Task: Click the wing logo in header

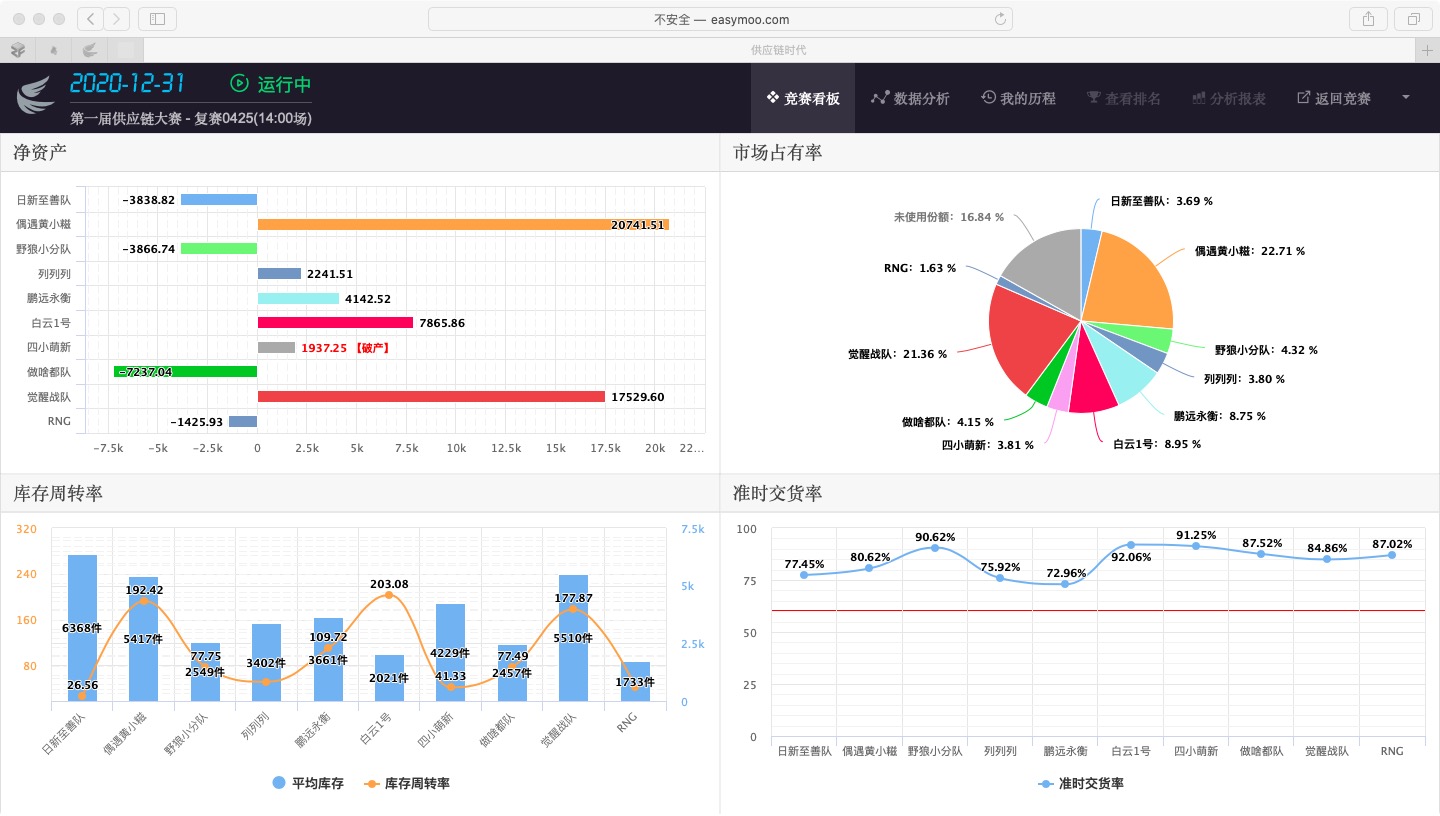Action: click(36, 96)
